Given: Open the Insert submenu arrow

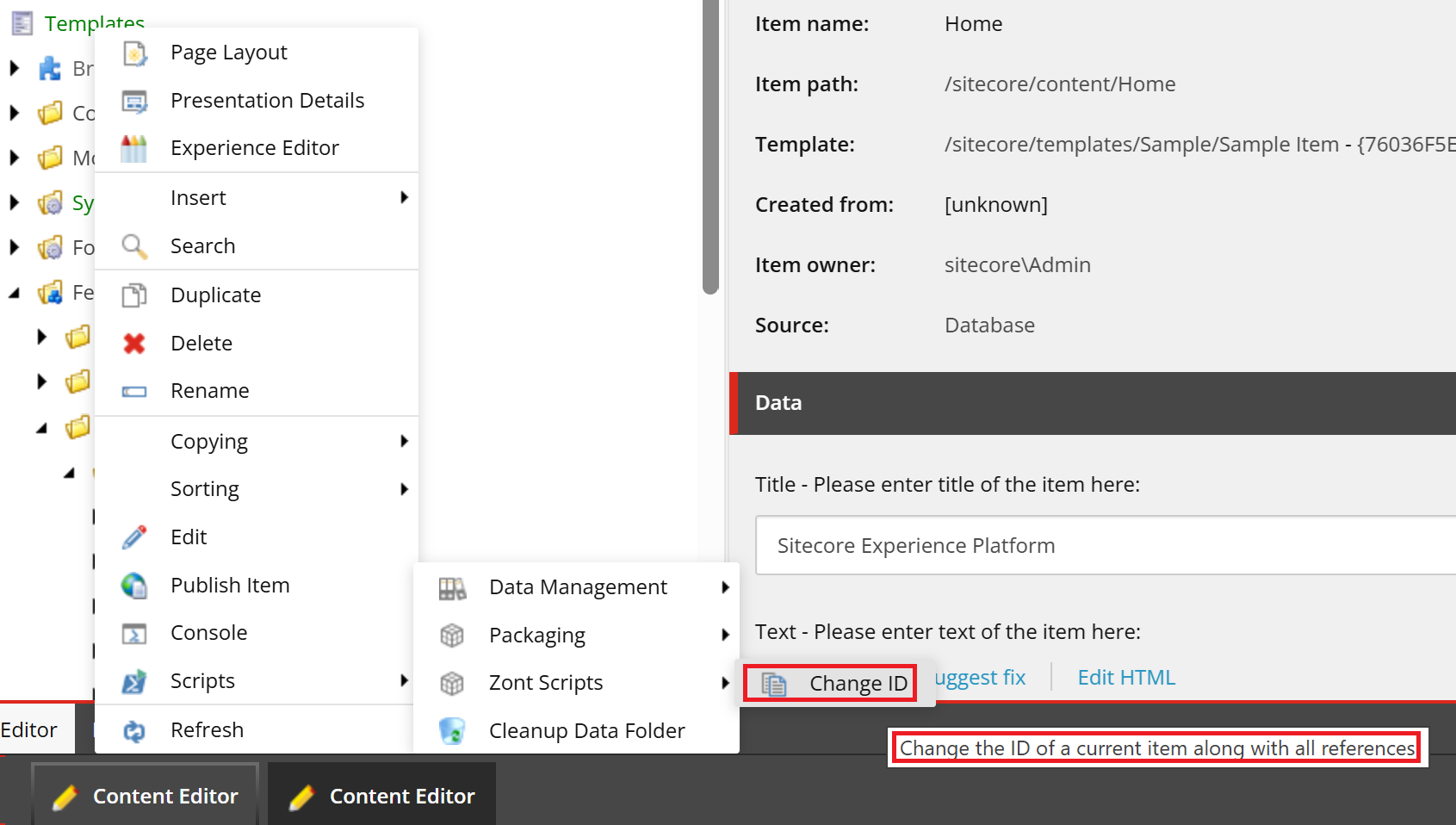Looking at the screenshot, I should point(404,198).
